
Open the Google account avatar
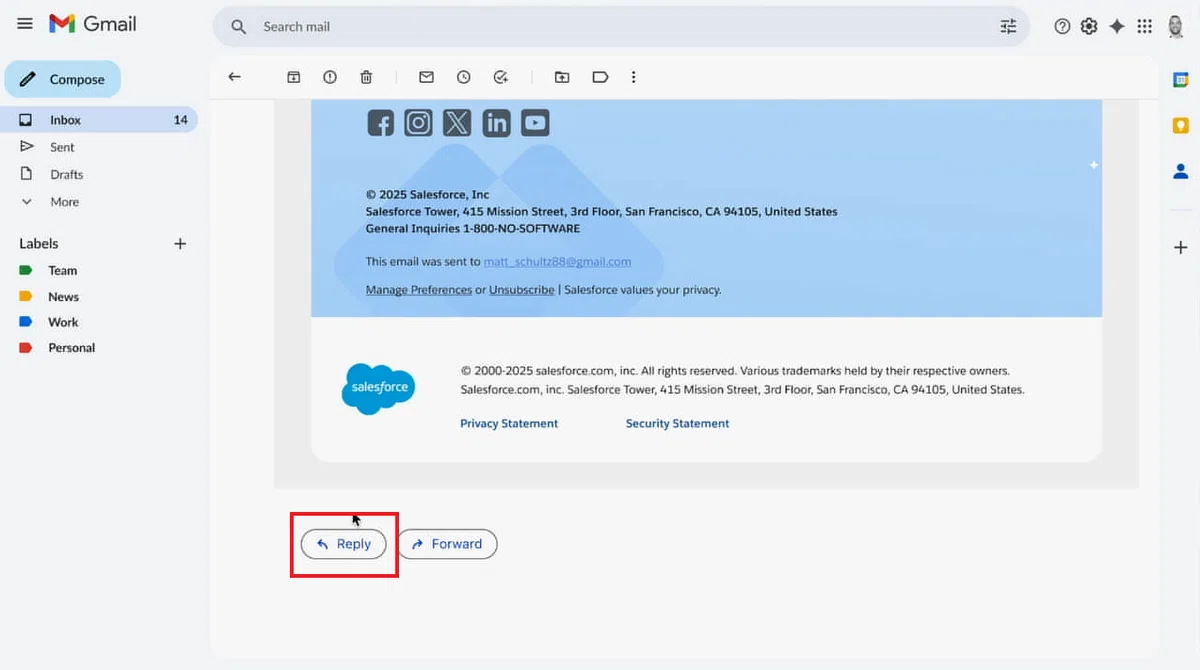(1176, 26)
